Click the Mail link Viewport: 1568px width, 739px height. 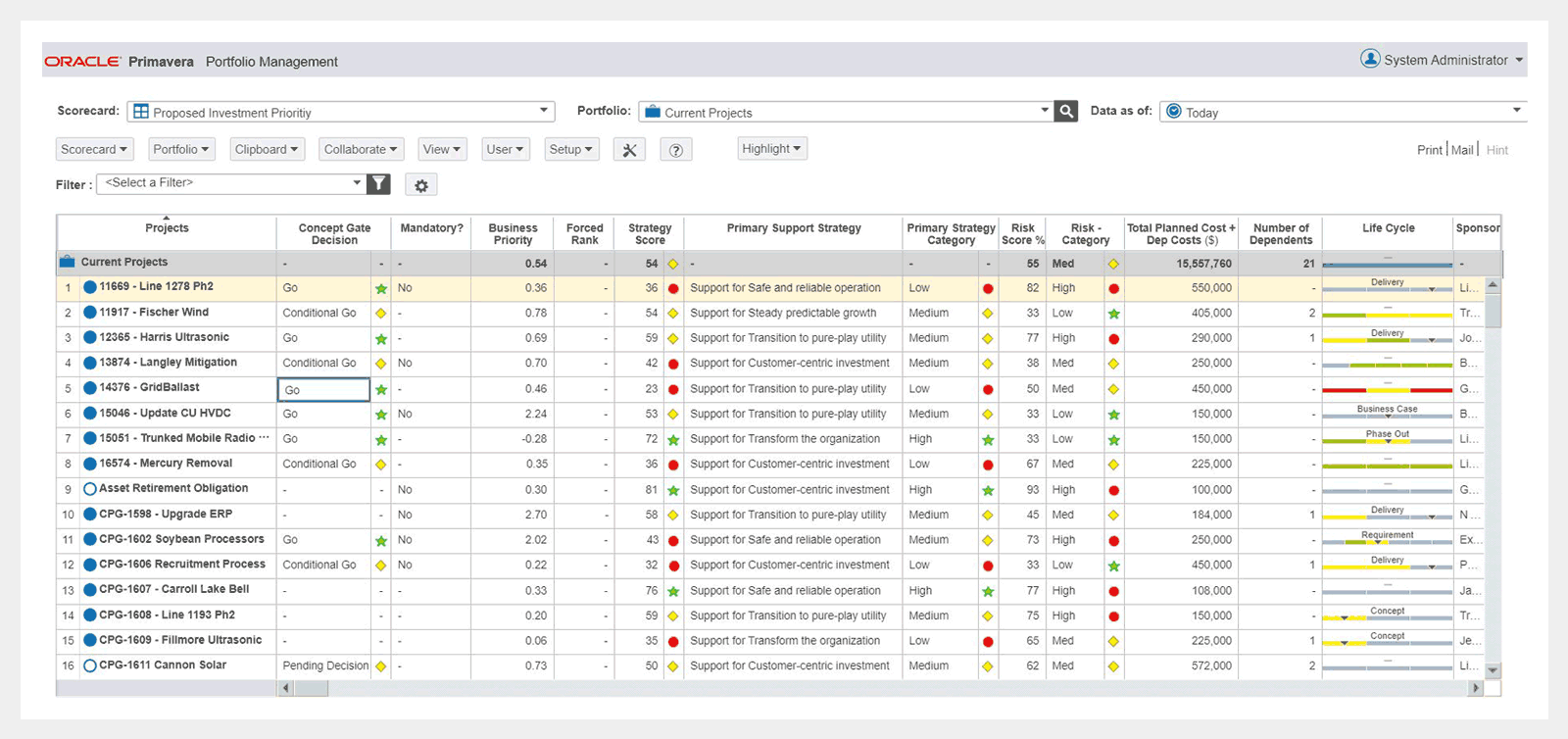(1462, 150)
